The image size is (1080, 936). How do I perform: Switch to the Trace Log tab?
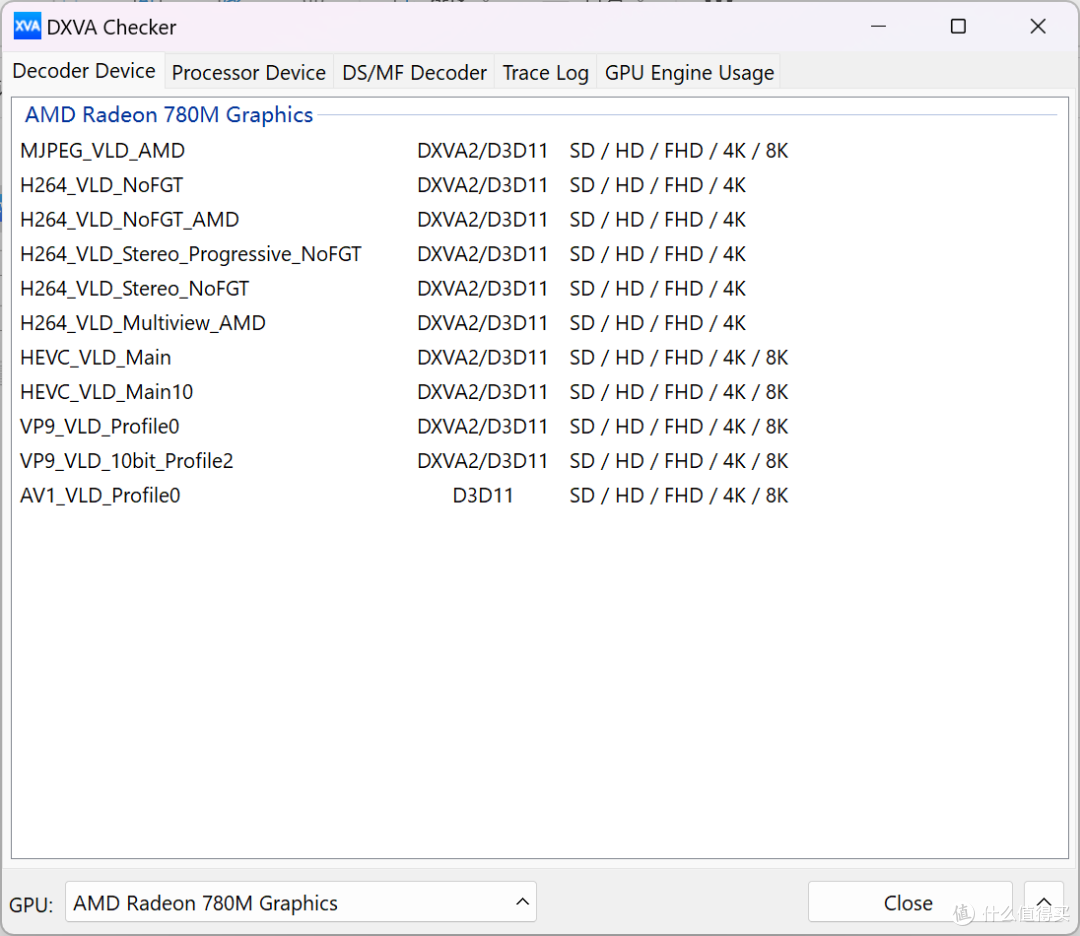[546, 72]
